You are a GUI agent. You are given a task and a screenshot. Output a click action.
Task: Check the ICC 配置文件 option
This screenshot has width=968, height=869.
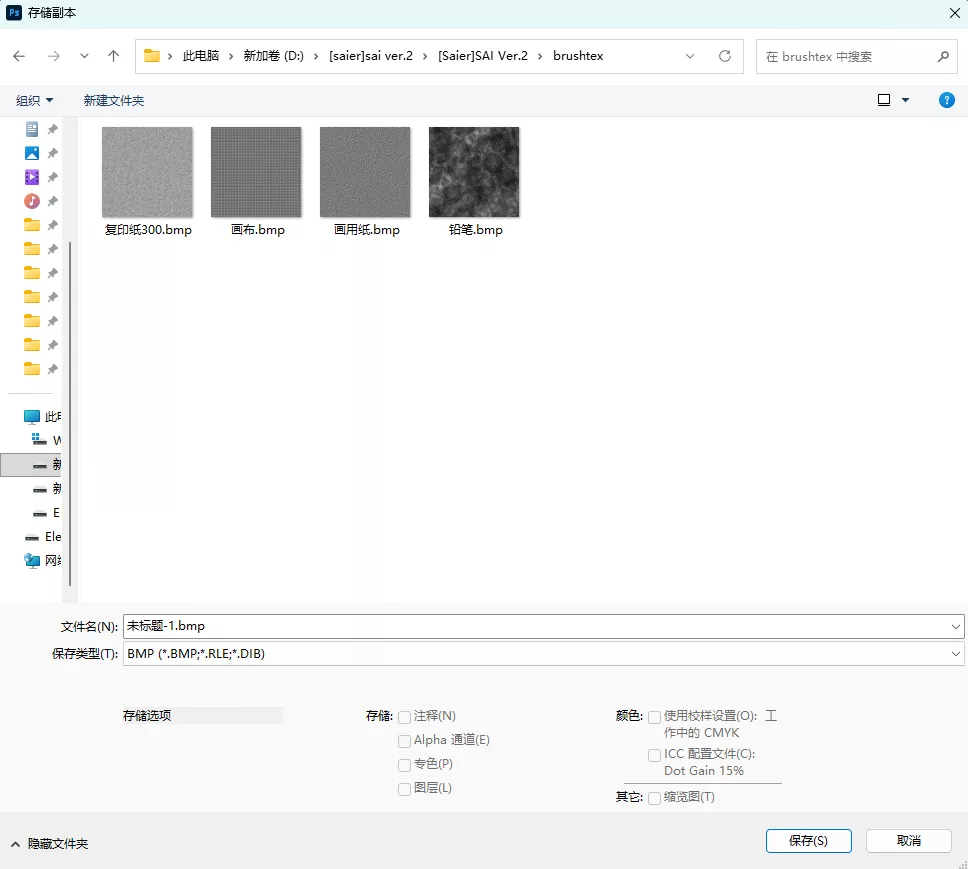(654, 755)
